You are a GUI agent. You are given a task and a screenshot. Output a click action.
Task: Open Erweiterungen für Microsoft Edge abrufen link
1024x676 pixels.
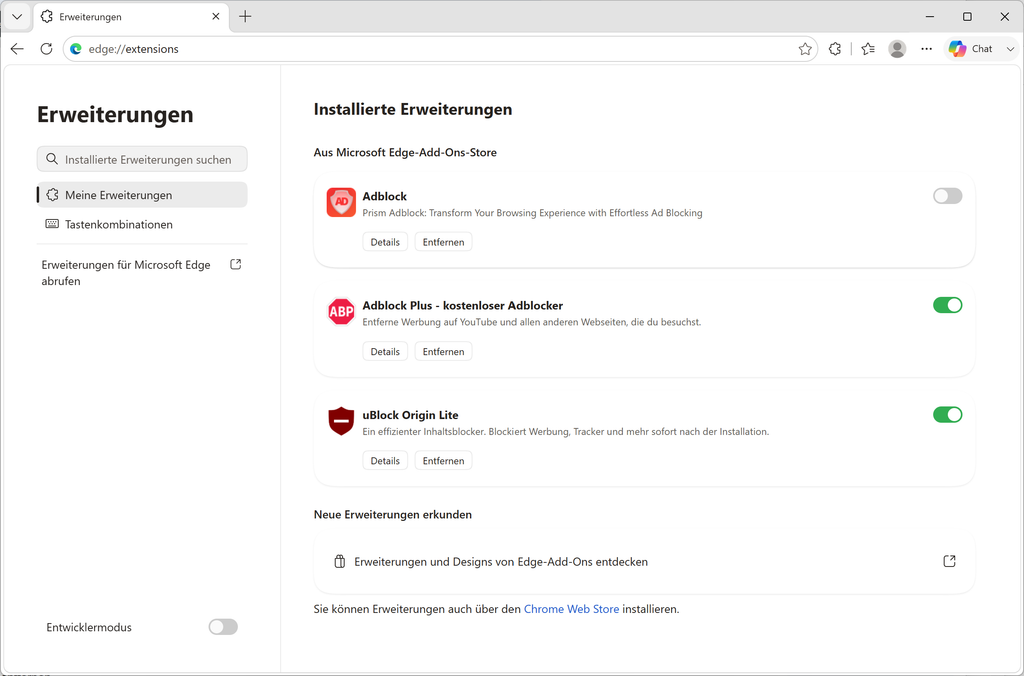[x=142, y=273]
